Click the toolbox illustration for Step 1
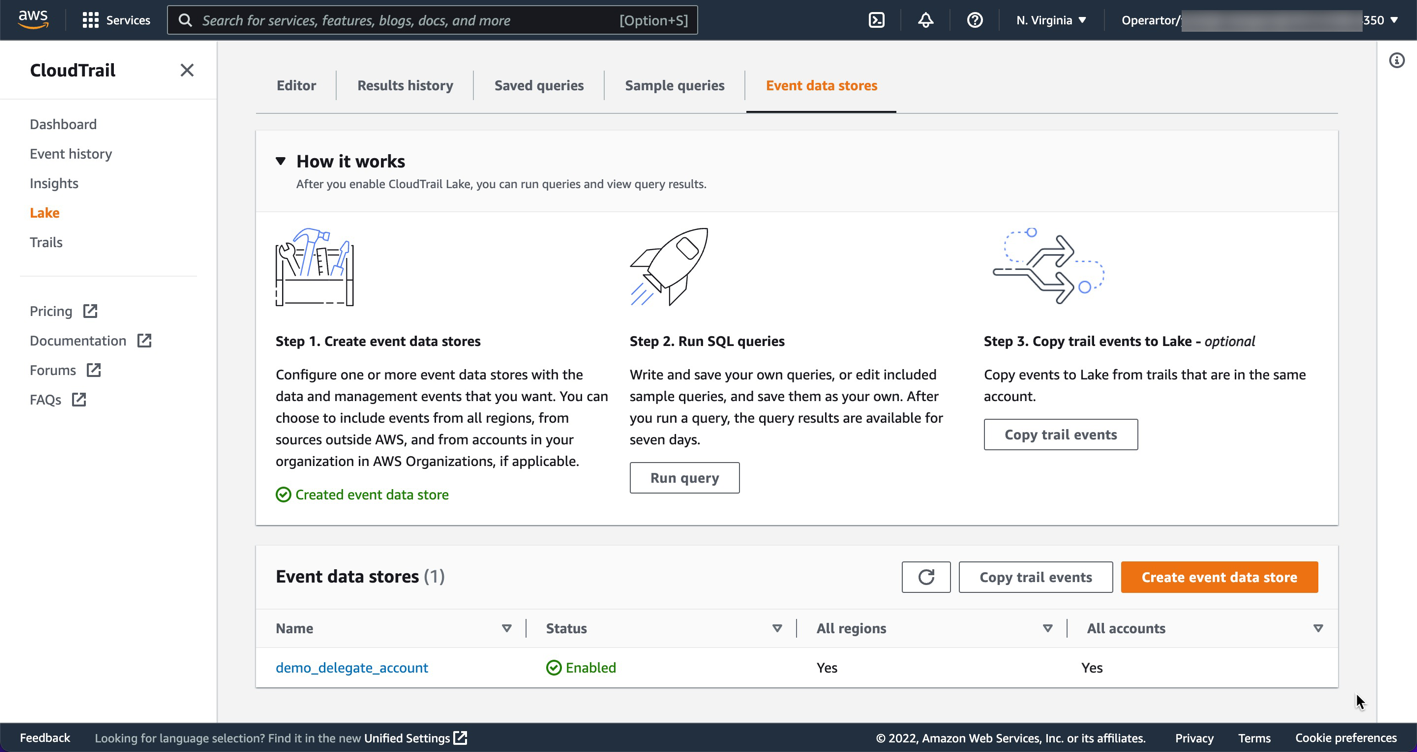Image resolution: width=1417 pixels, height=752 pixels. coord(315,267)
